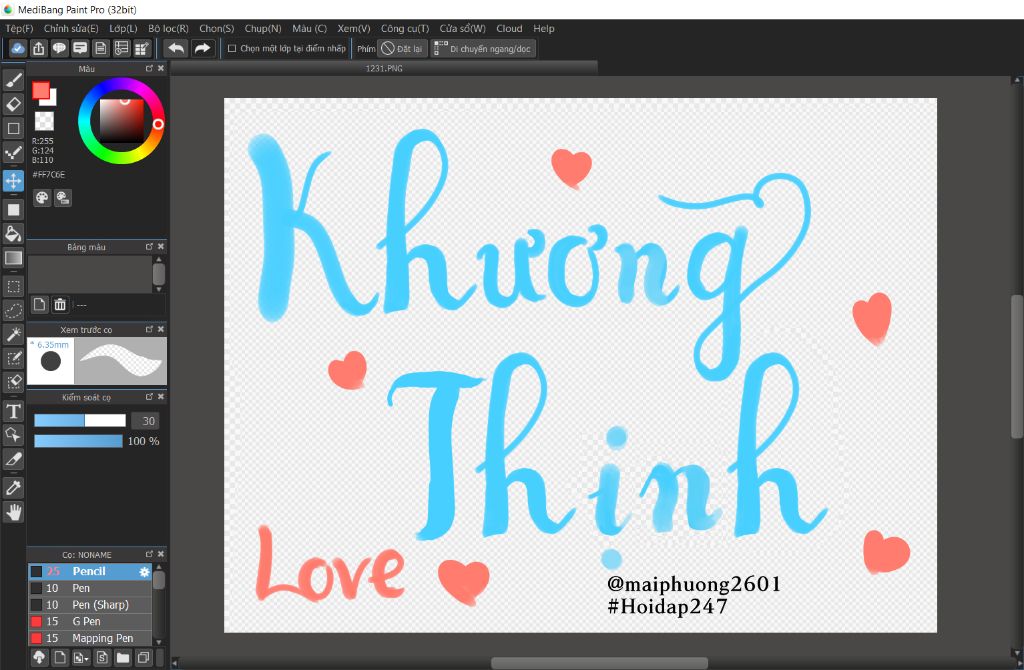Adjust the brush opacity slider

78,441
